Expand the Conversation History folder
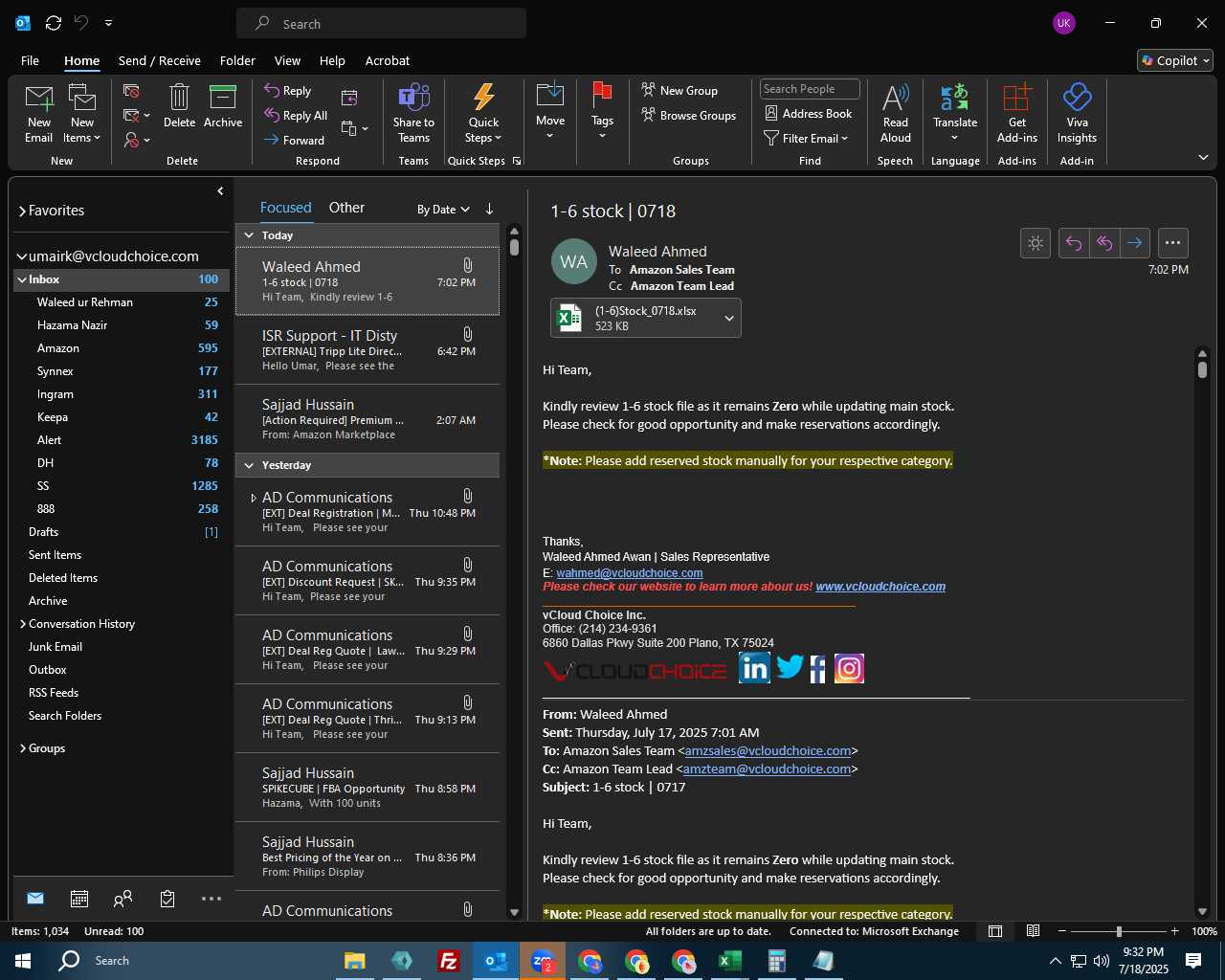The height and width of the screenshot is (980, 1225). click(x=23, y=624)
